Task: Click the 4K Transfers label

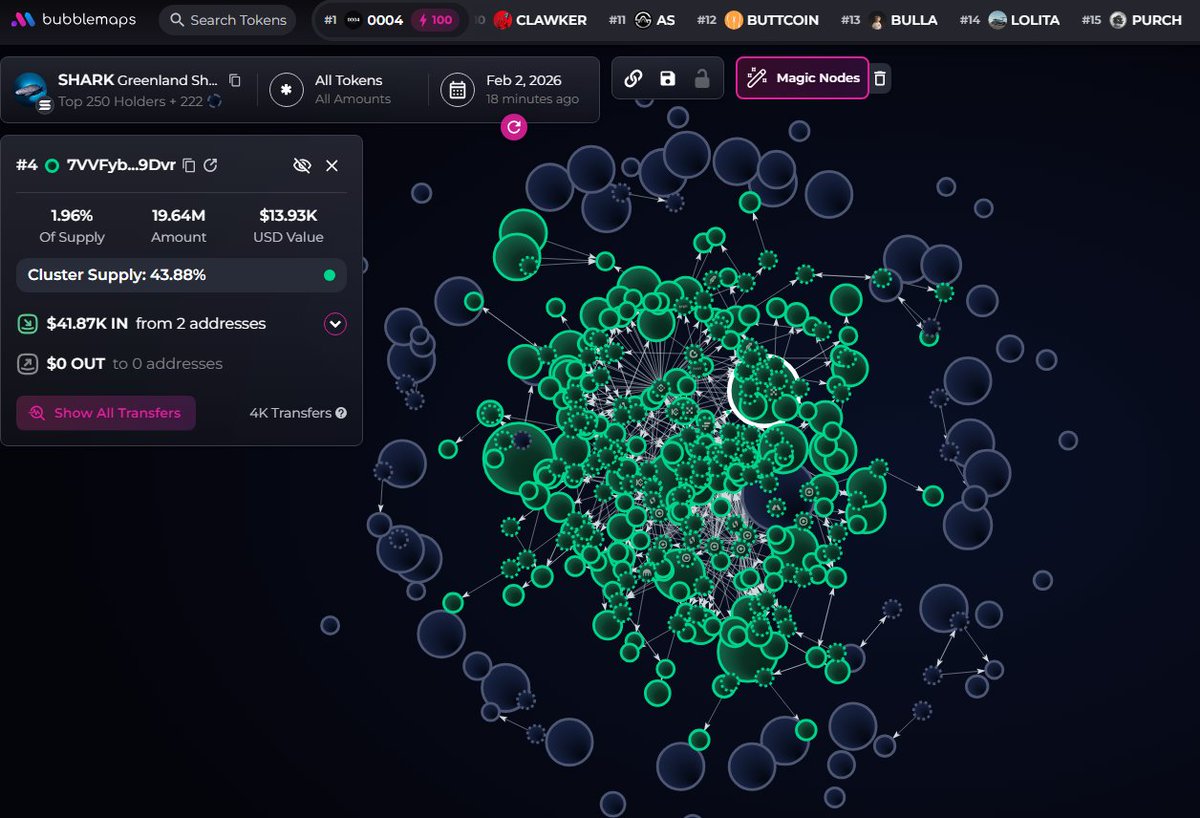Action: click(290, 413)
